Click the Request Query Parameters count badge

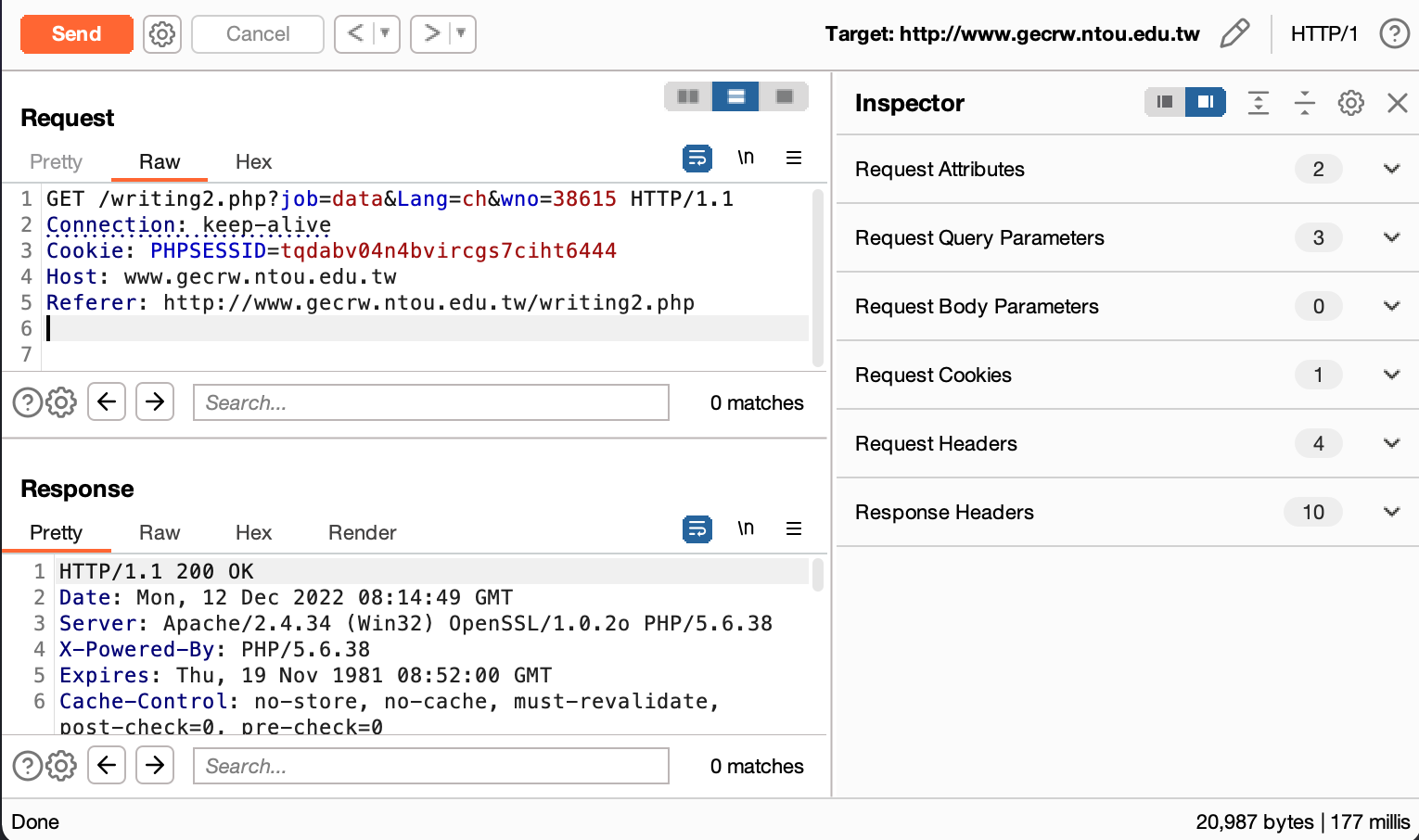1318,238
